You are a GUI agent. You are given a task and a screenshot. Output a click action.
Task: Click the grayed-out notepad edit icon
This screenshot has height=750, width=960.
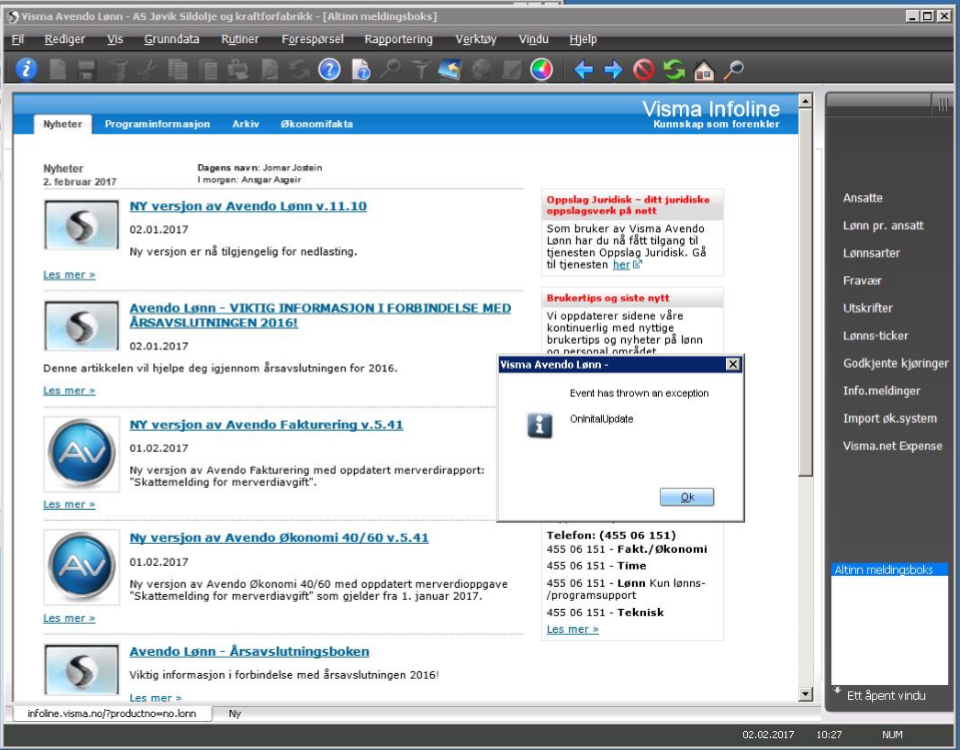click(511, 70)
